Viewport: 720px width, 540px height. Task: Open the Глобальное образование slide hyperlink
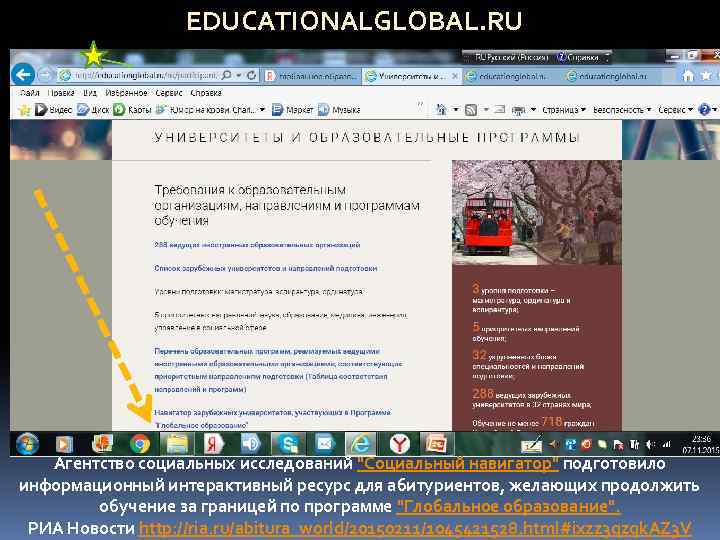[x=508, y=506]
